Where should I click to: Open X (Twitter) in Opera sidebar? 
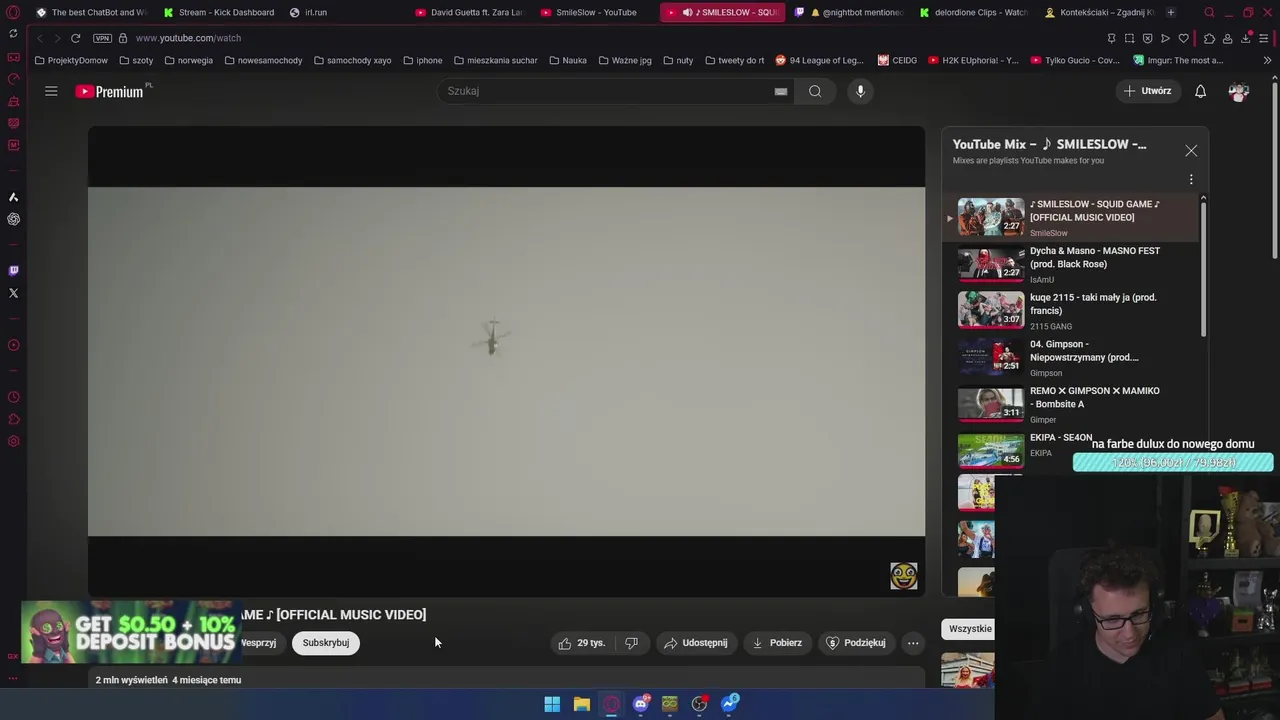coord(13,293)
